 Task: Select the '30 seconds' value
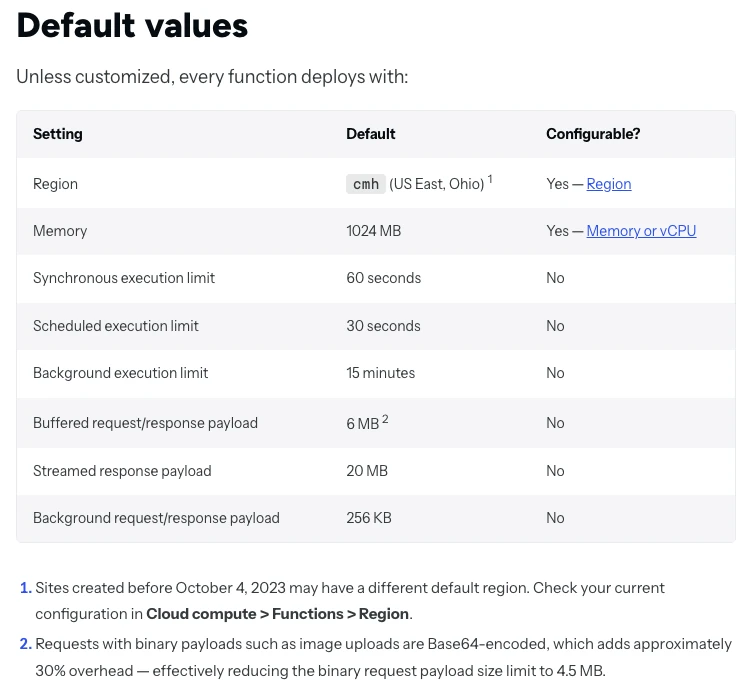(x=383, y=326)
